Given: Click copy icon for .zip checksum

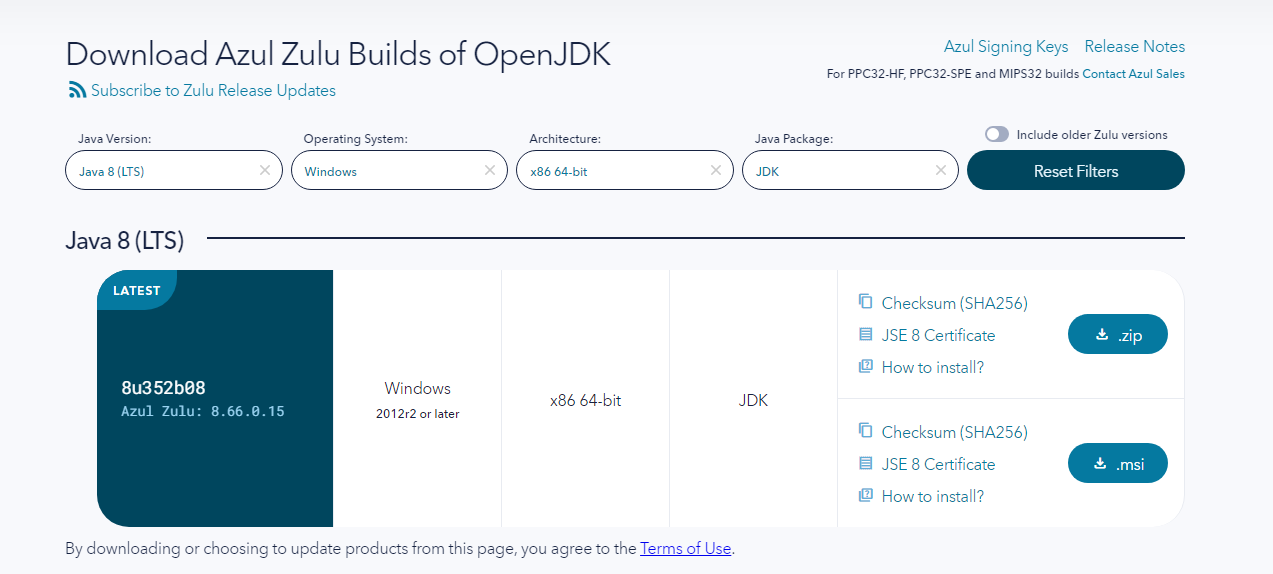Looking at the screenshot, I should [866, 302].
